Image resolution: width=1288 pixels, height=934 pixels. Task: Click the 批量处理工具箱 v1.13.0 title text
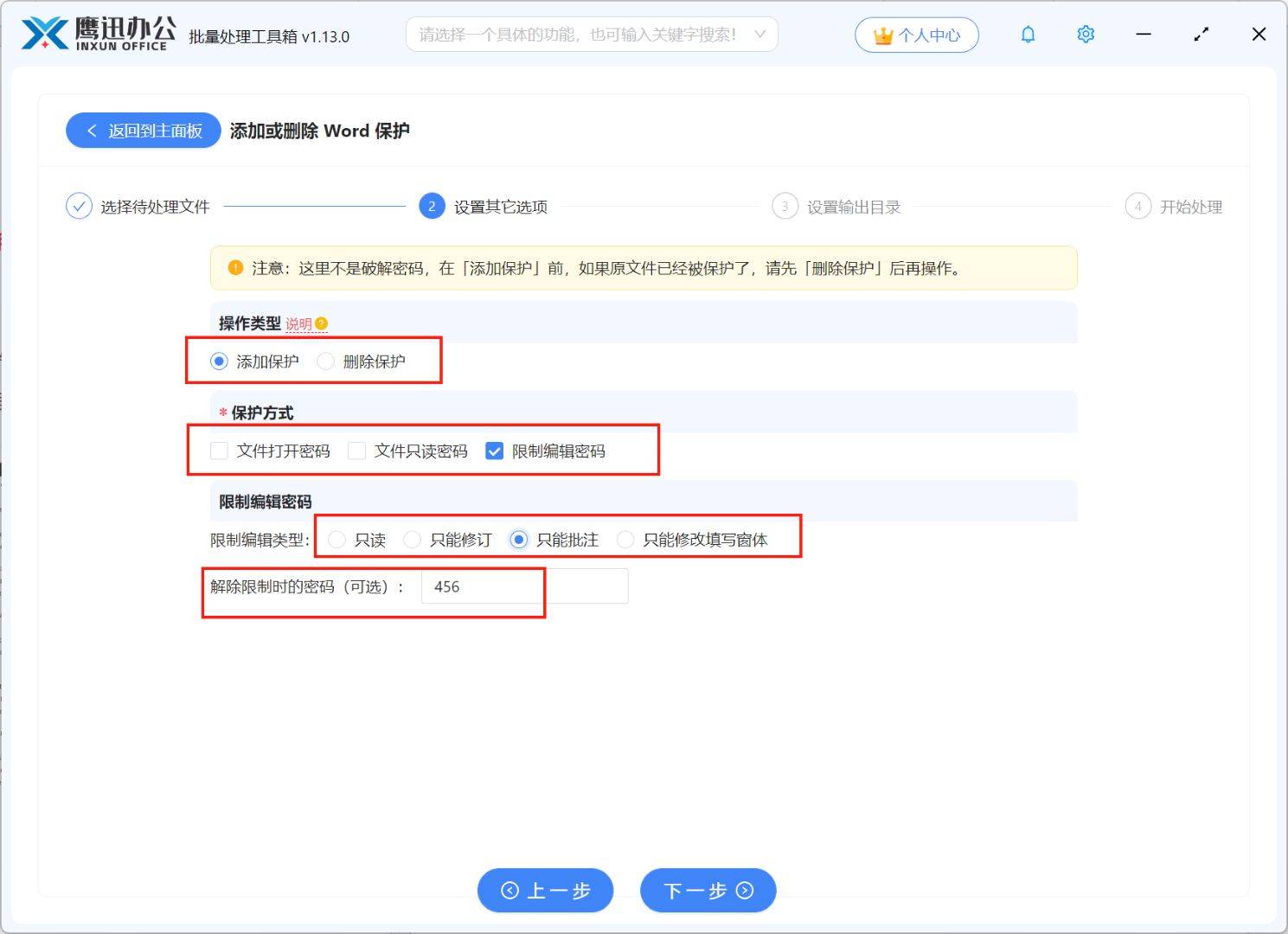[269, 36]
